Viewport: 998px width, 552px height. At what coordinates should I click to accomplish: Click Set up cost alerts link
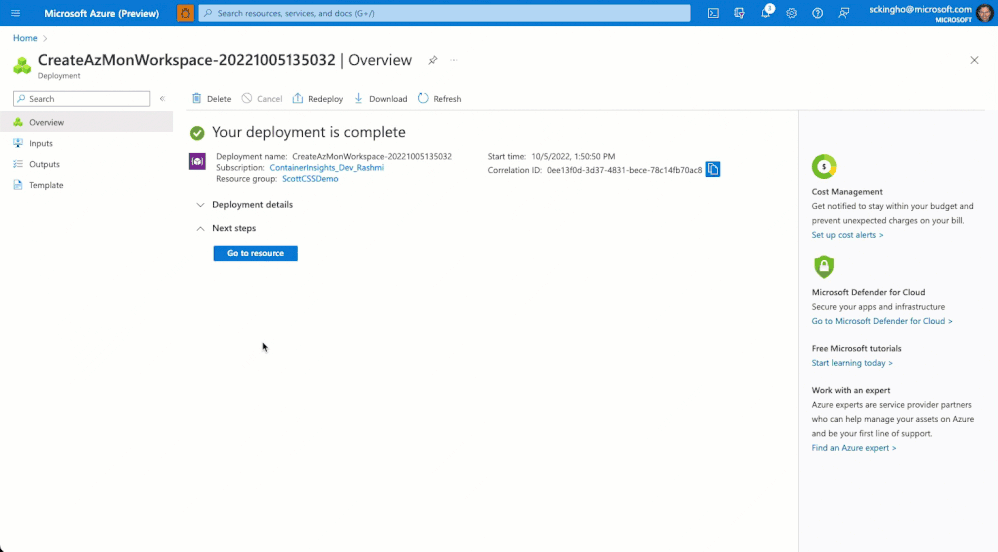coord(847,235)
